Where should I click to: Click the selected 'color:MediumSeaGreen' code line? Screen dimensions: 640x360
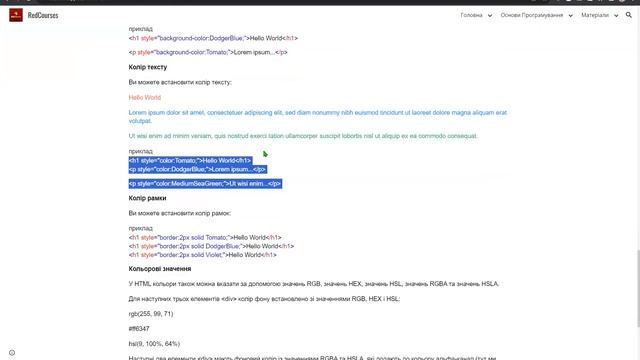point(205,184)
